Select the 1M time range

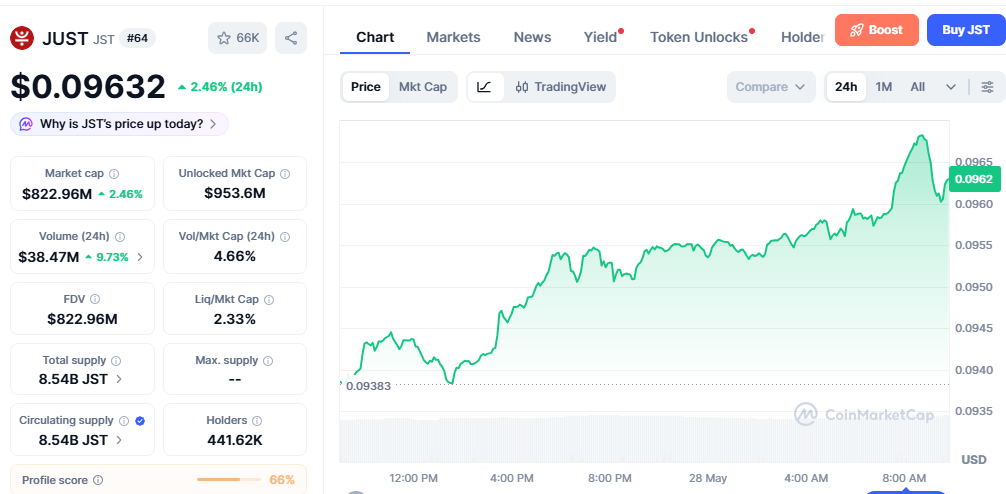tap(883, 87)
